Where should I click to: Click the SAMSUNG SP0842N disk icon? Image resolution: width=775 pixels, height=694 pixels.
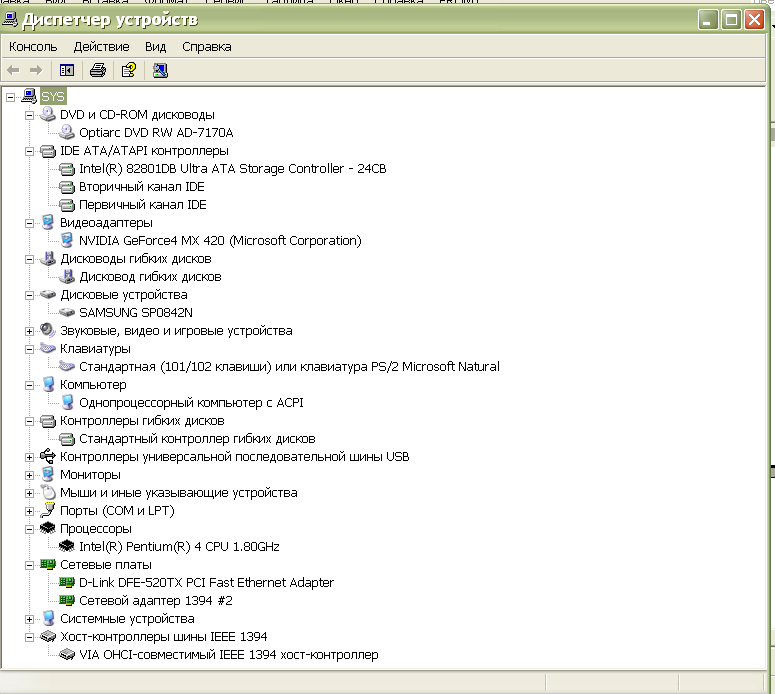67,312
